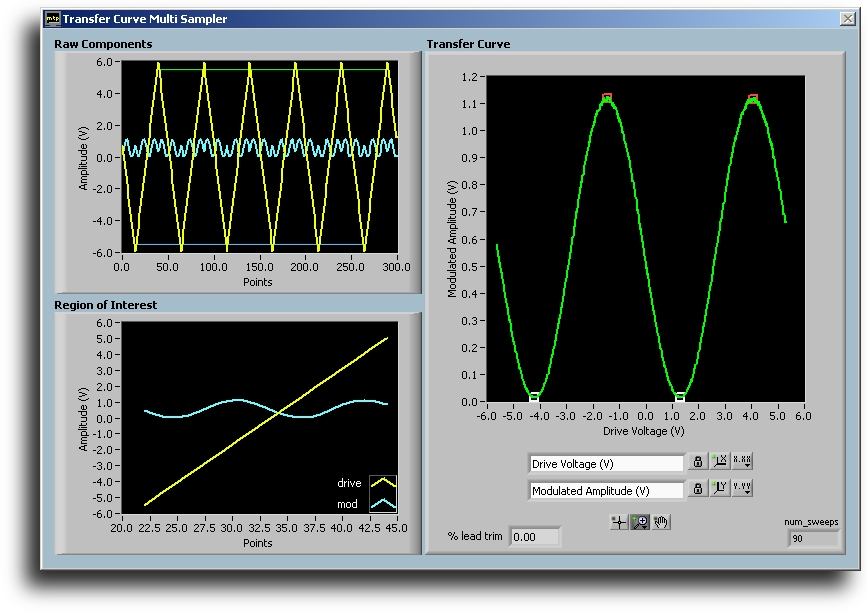Click the application icon in title bar
867x614 pixels.
tap(53, 19)
